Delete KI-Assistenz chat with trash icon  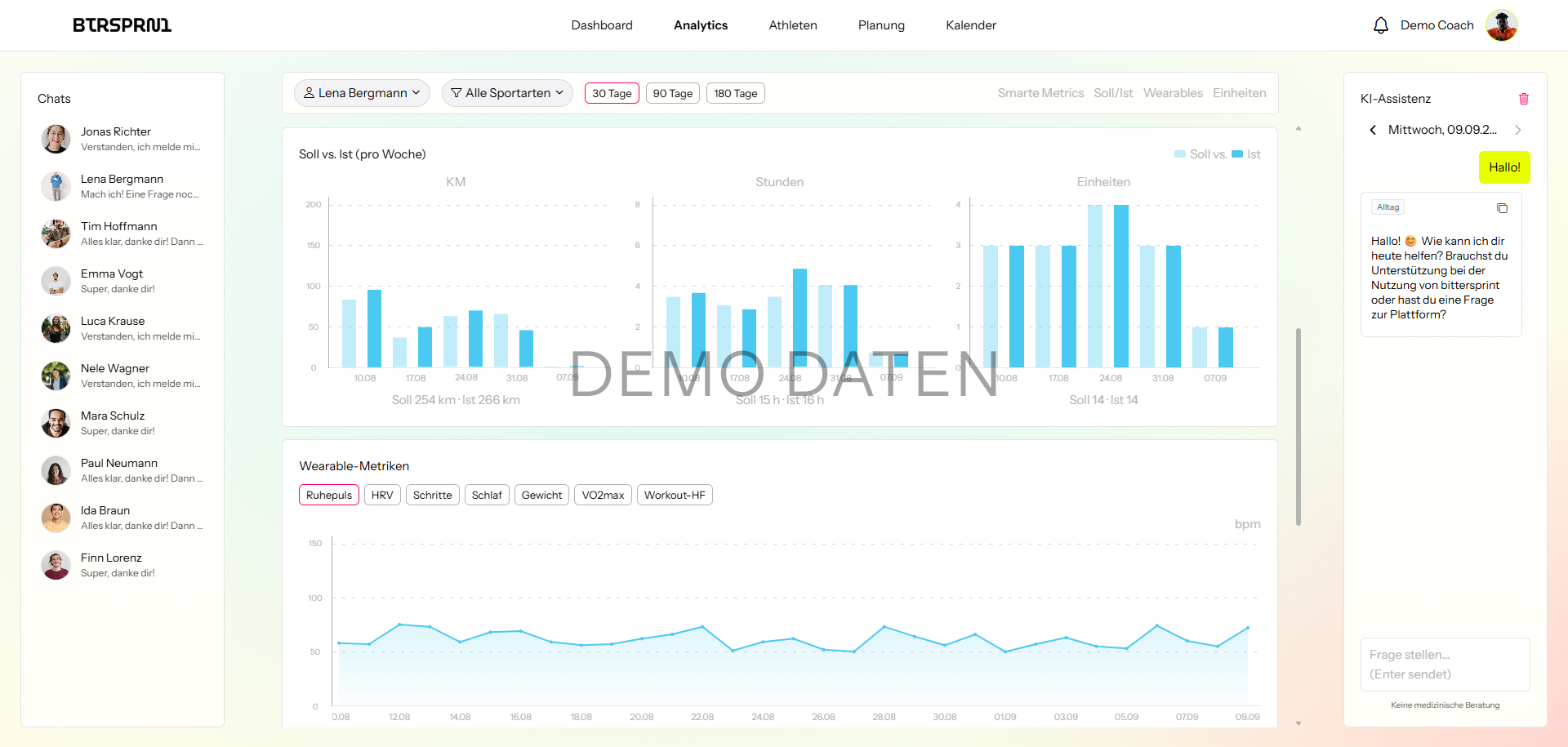pos(1523,99)
